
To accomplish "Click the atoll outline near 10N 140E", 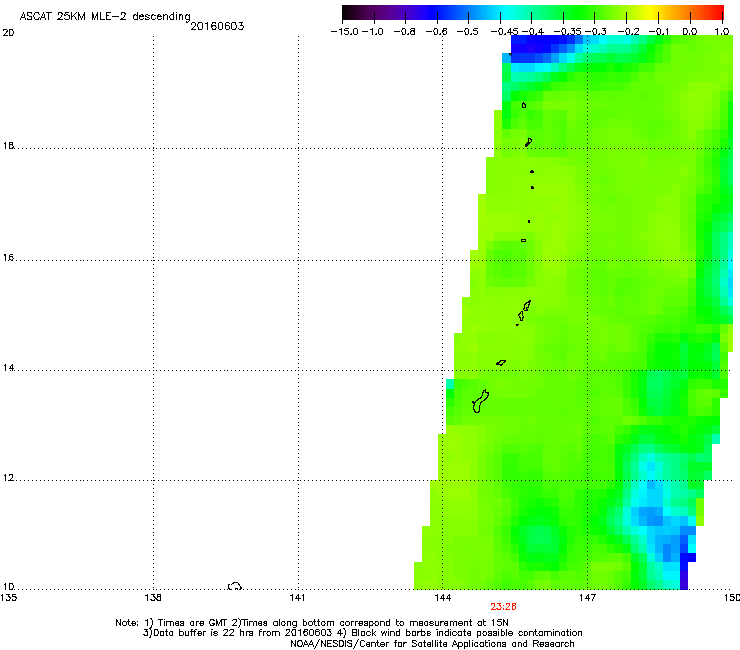I will click(235, 586).
